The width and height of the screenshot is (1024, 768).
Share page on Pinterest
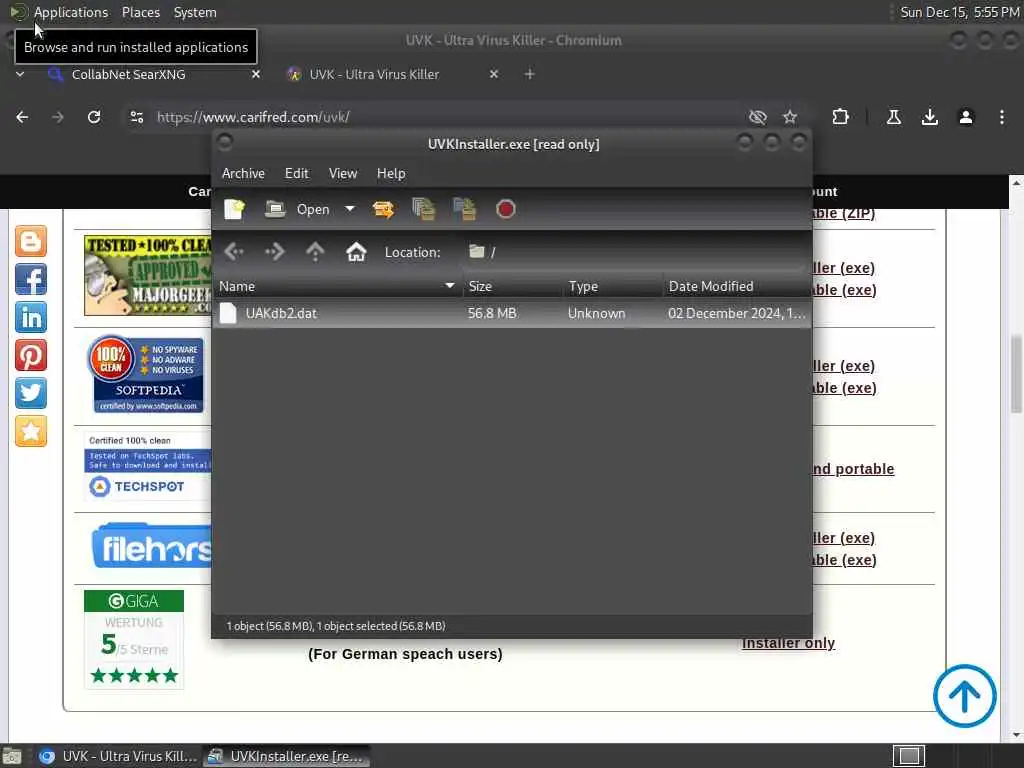pos(31,355)
